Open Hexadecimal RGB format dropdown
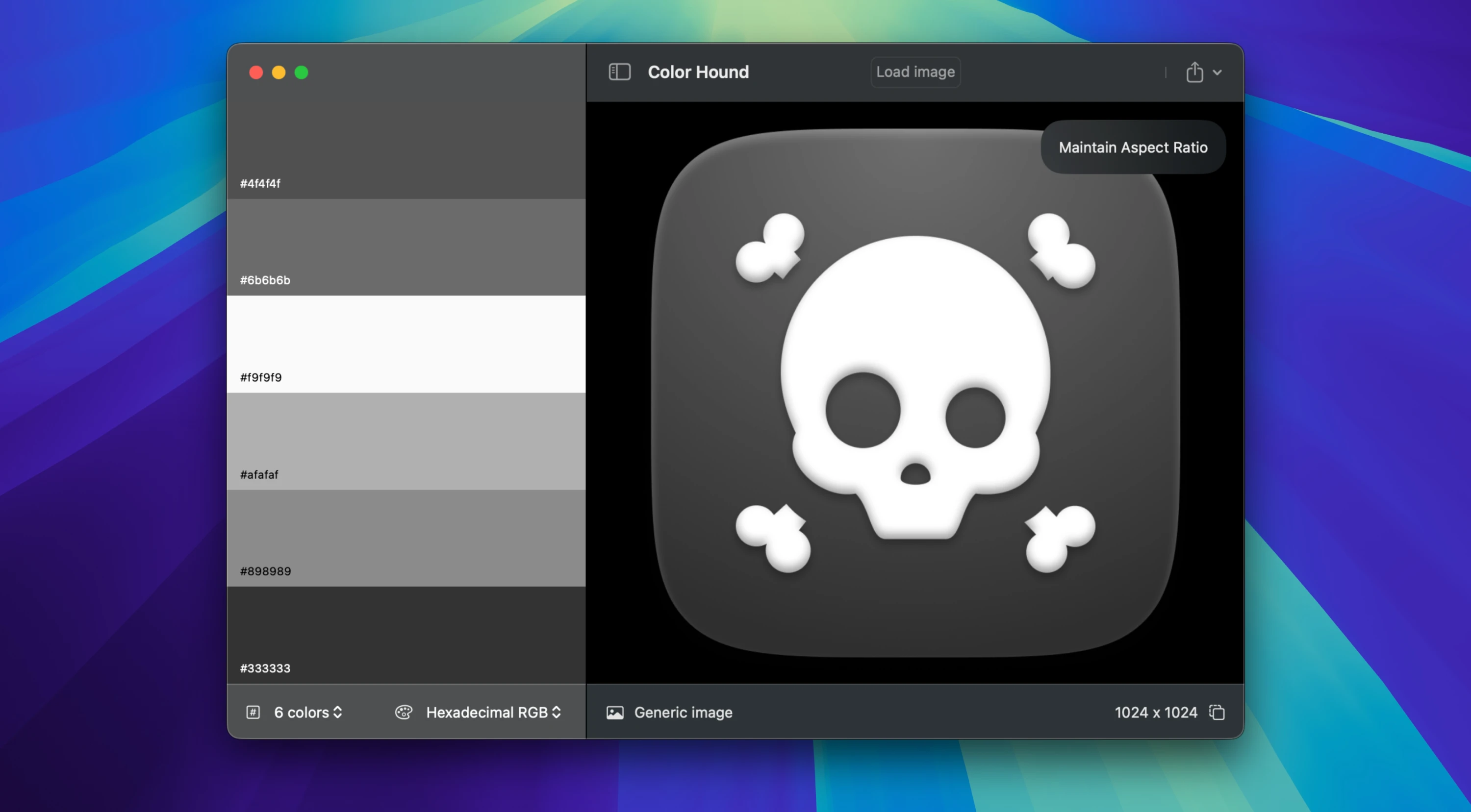Screen dimensions: 1471x812 pyautogui.click(x=493, y=712)
